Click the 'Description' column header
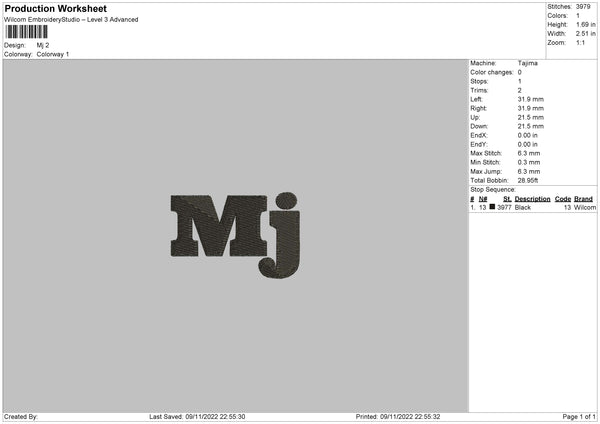Screen dimensions: 600x424 [x=532, y=199]
